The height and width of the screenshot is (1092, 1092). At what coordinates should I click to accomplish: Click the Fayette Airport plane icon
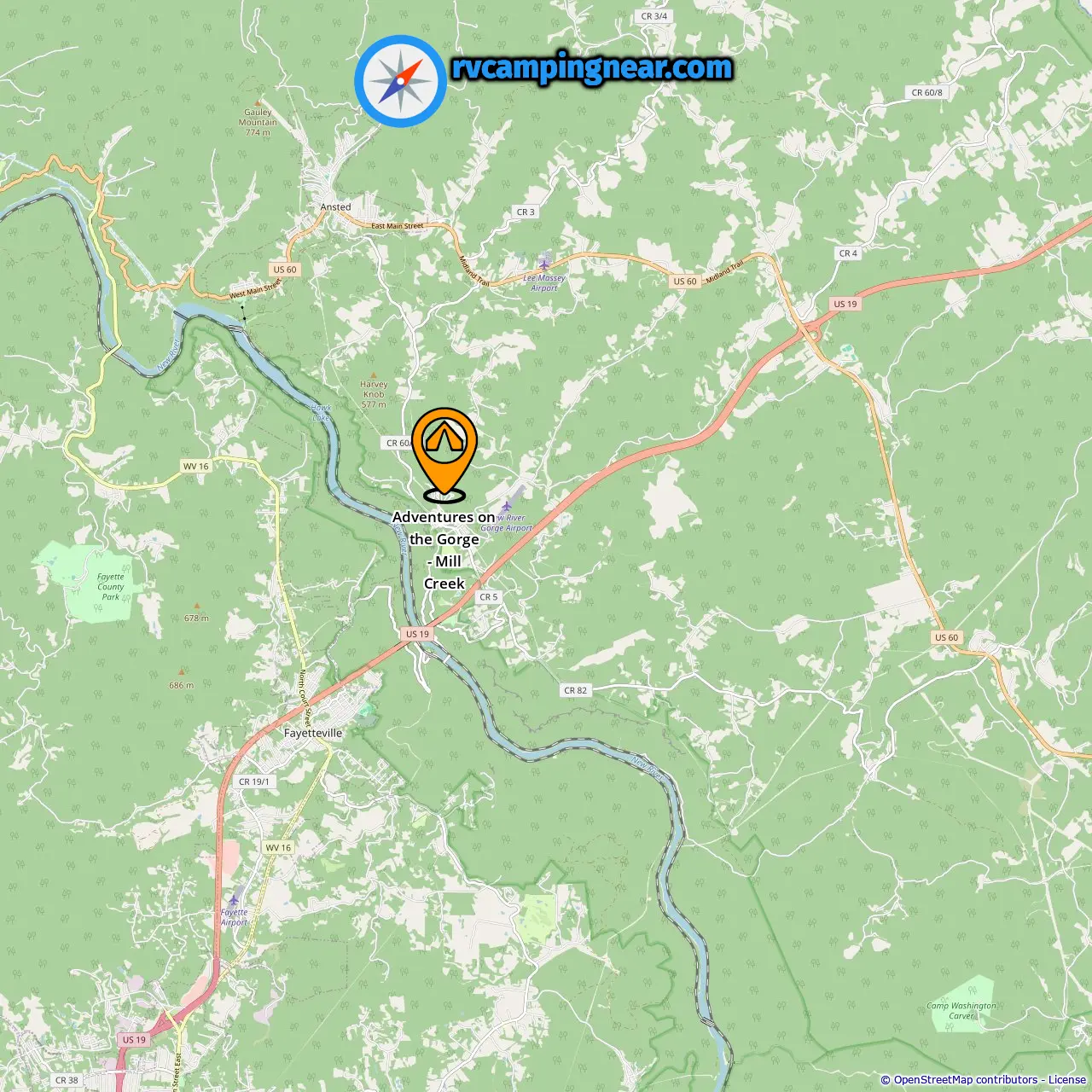coord(235,899)
